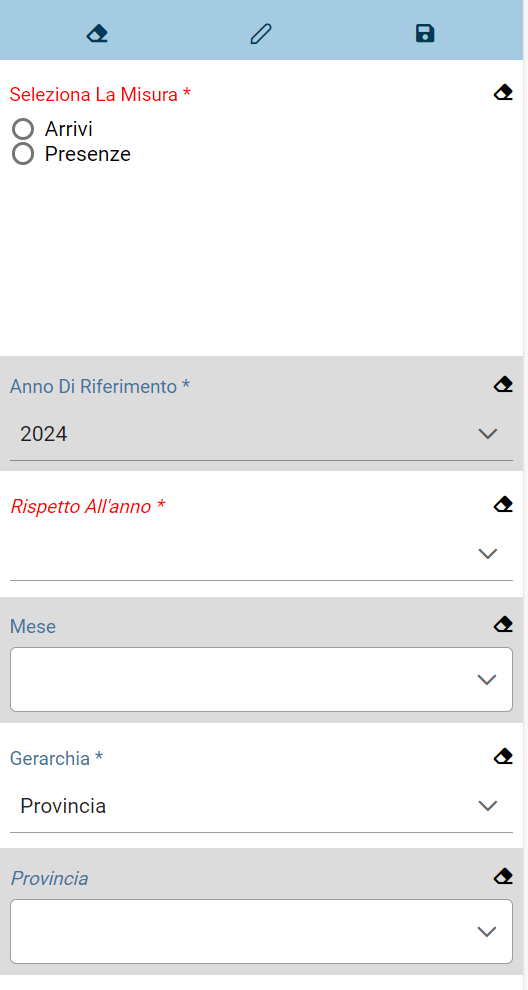Click inside the empty Provincia input box
Viewport: 528px width, 990px height.
[x=261, y=931]
